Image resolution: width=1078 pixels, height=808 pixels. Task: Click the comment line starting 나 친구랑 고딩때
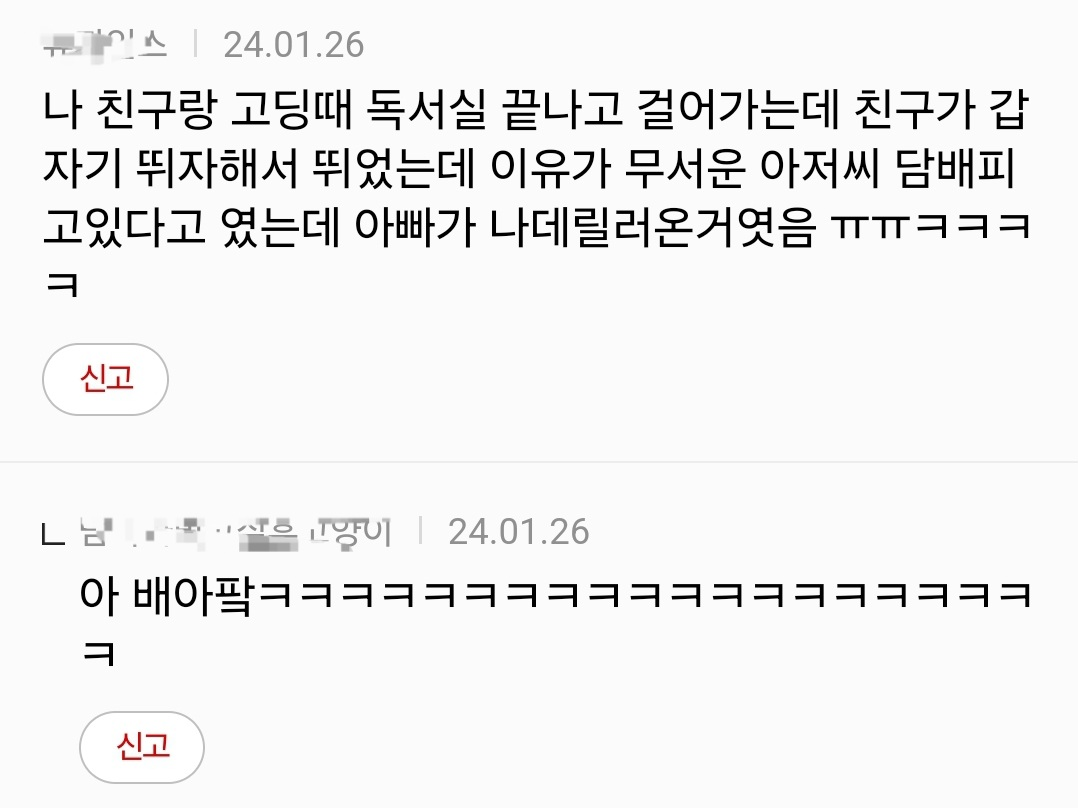click(536, 110)
